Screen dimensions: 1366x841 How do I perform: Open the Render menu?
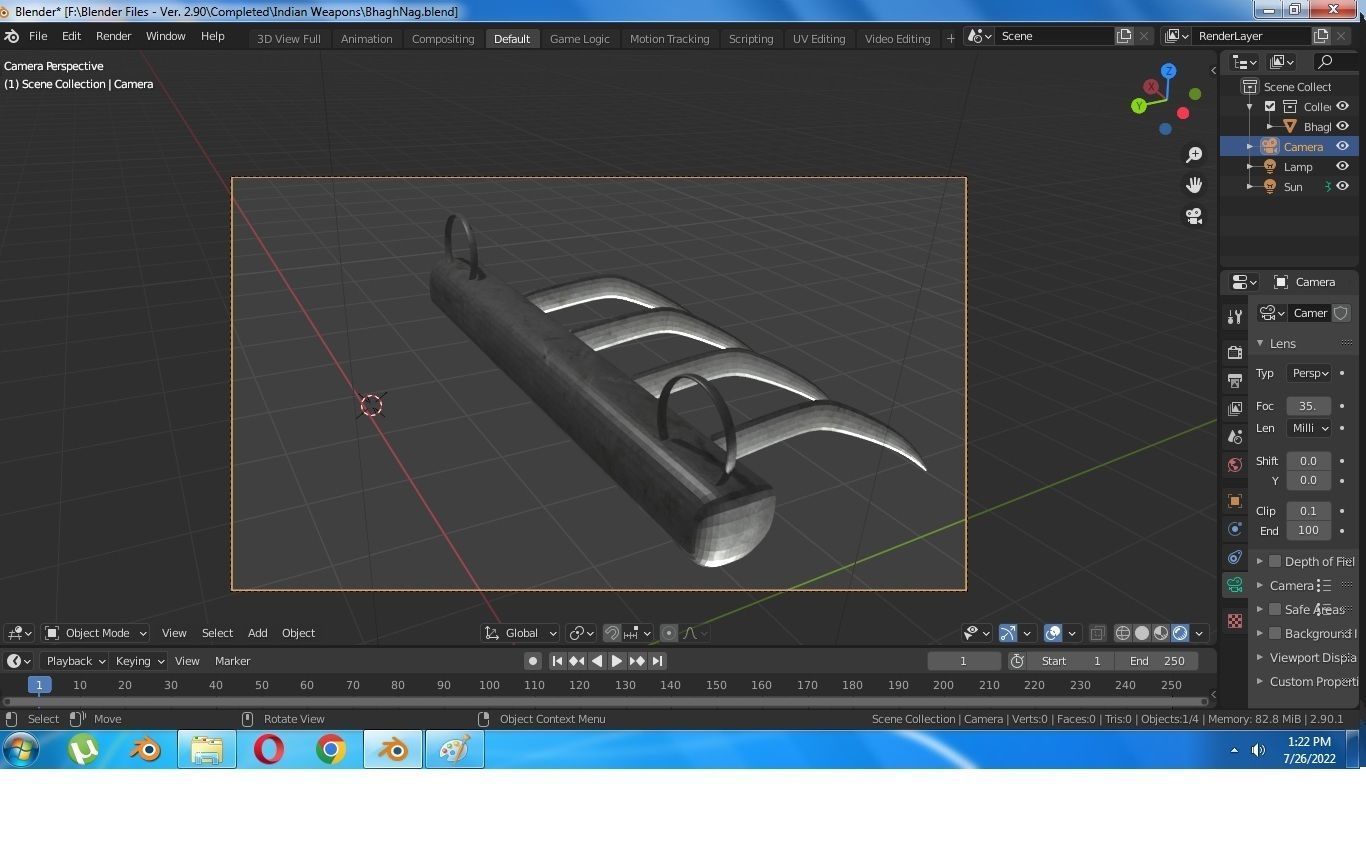(113, 36)
